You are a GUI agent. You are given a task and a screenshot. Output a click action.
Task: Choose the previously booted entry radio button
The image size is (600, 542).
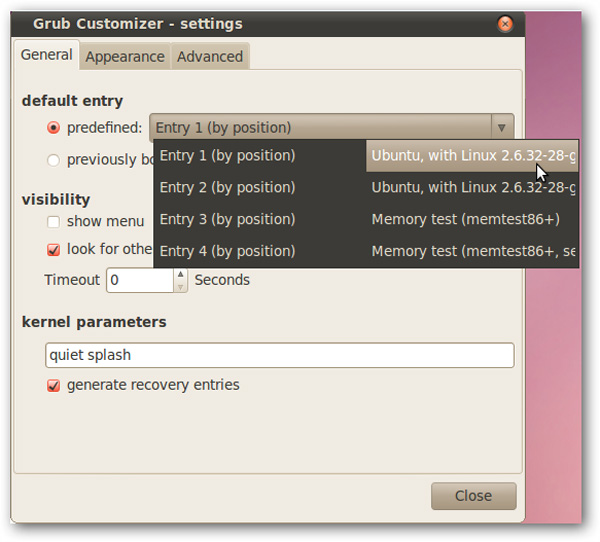pos(54,159)
